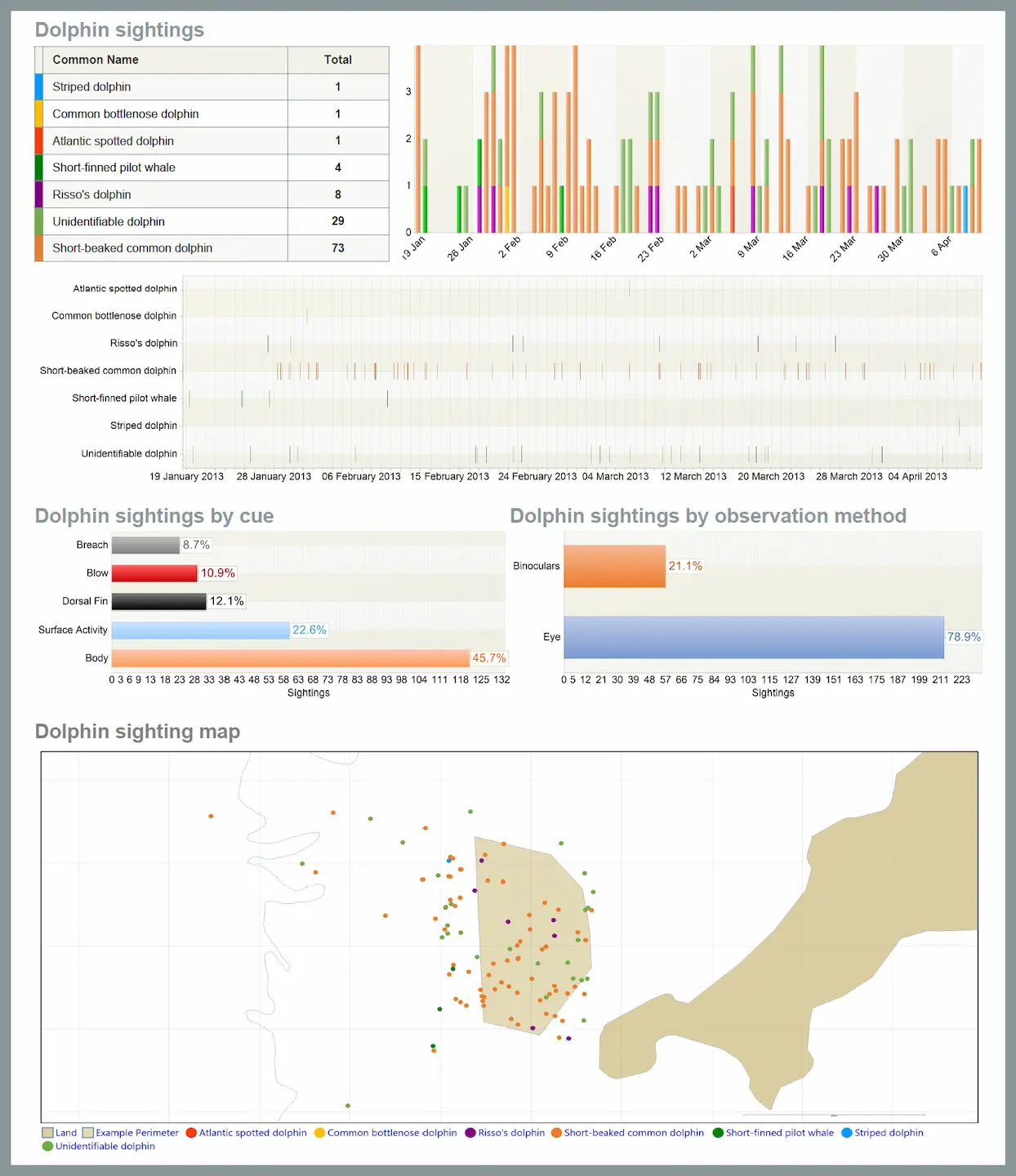1016x1176 pixels.
Task: Click the light green swatch beside Unidentifiable dolphin table row
Action: 38,221
